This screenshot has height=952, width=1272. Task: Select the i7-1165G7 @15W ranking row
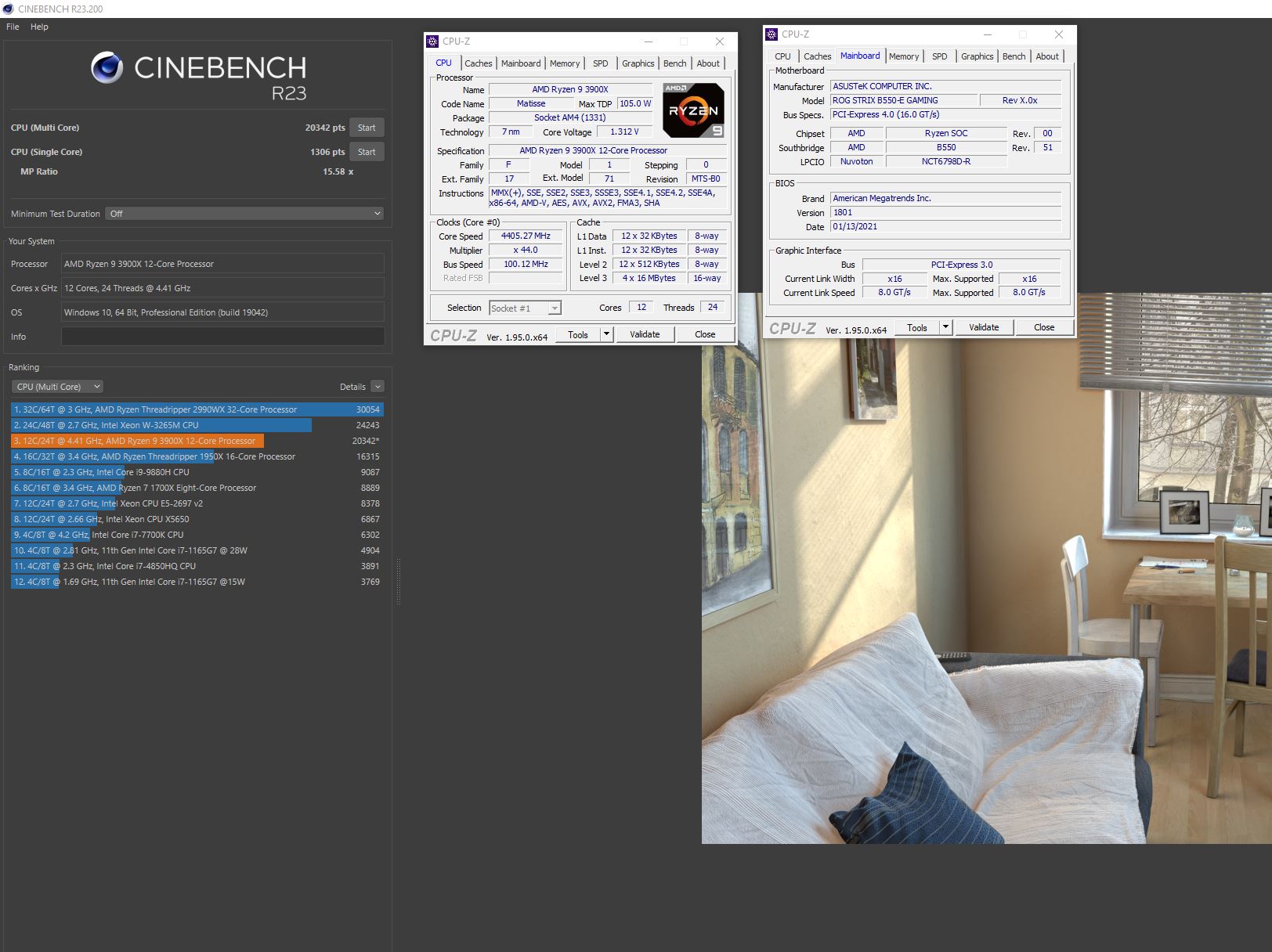click(x=197, y=582)
